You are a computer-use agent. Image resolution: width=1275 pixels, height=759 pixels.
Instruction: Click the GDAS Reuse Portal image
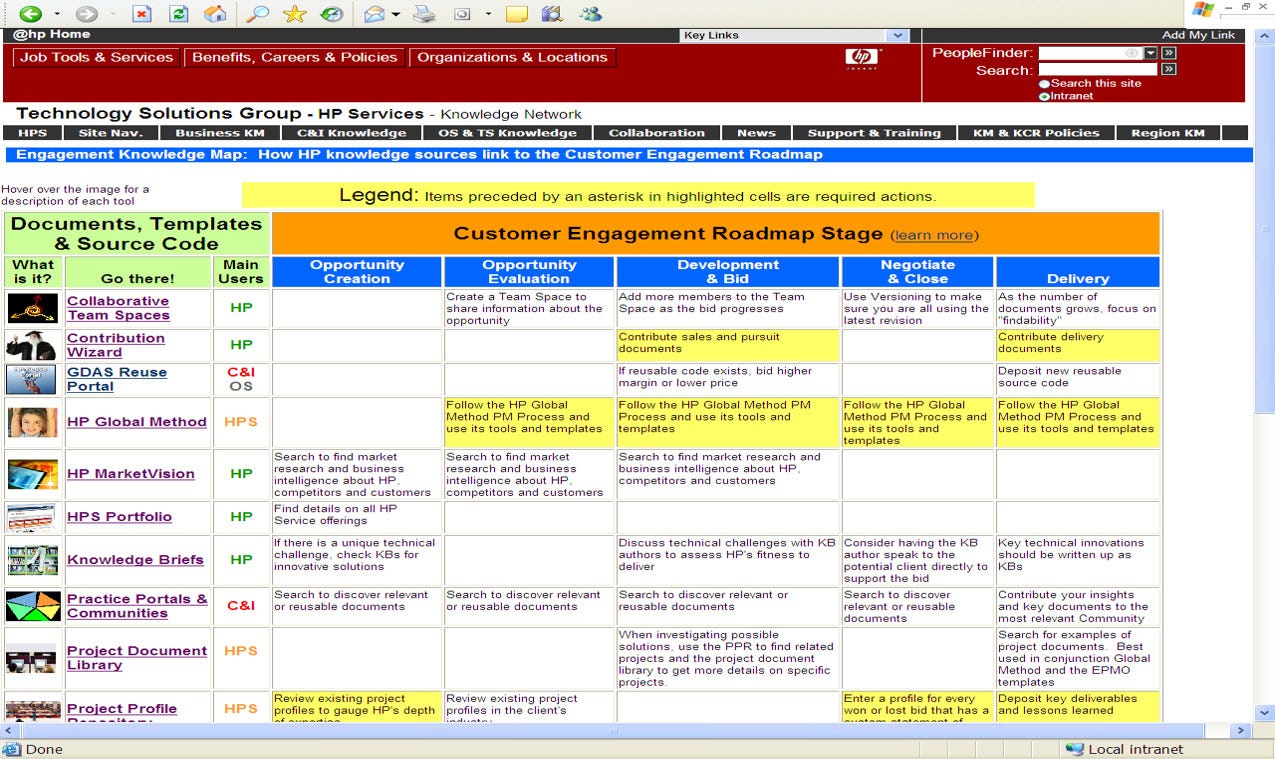coord(32,379)
